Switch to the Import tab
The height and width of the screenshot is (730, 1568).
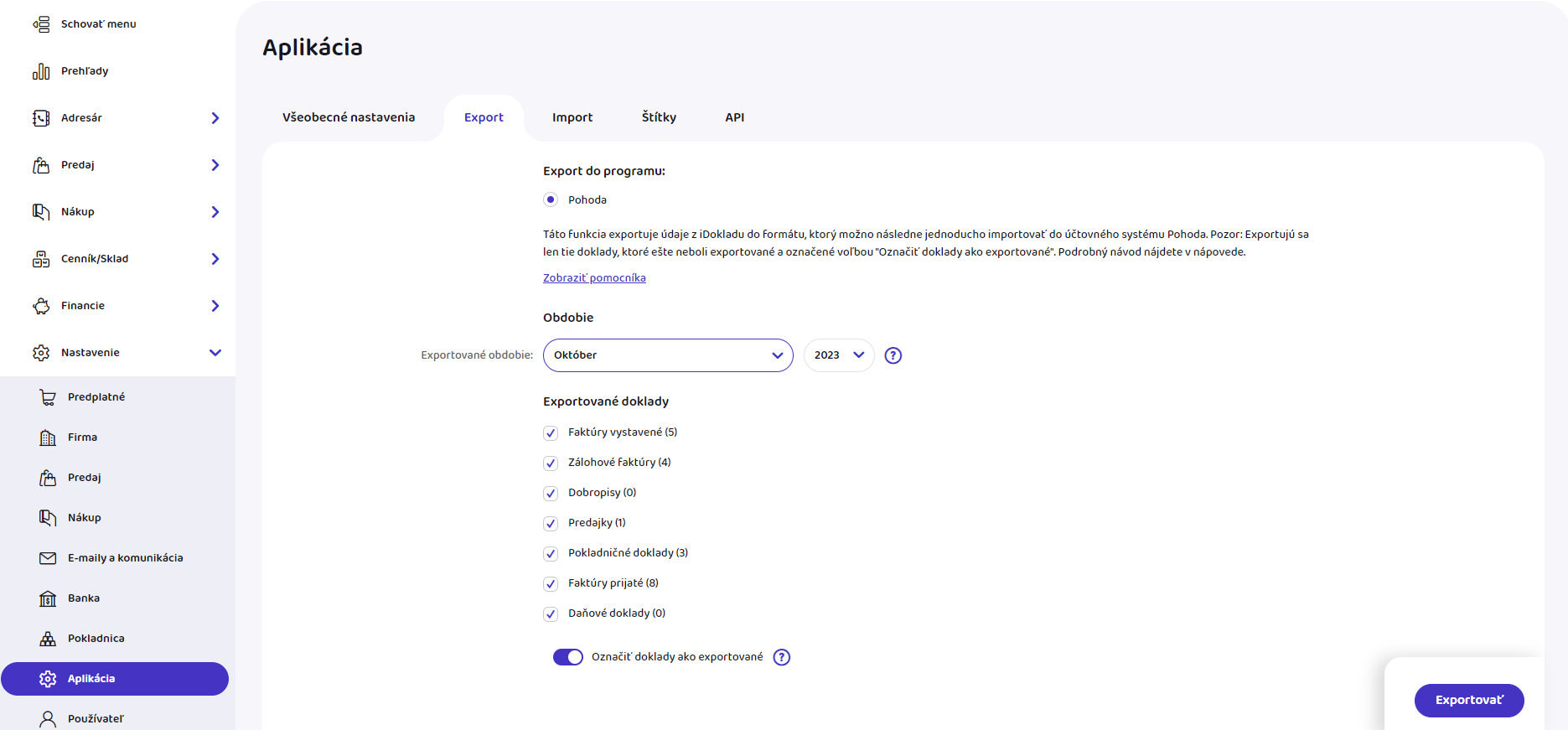click(x=572, y=117)
